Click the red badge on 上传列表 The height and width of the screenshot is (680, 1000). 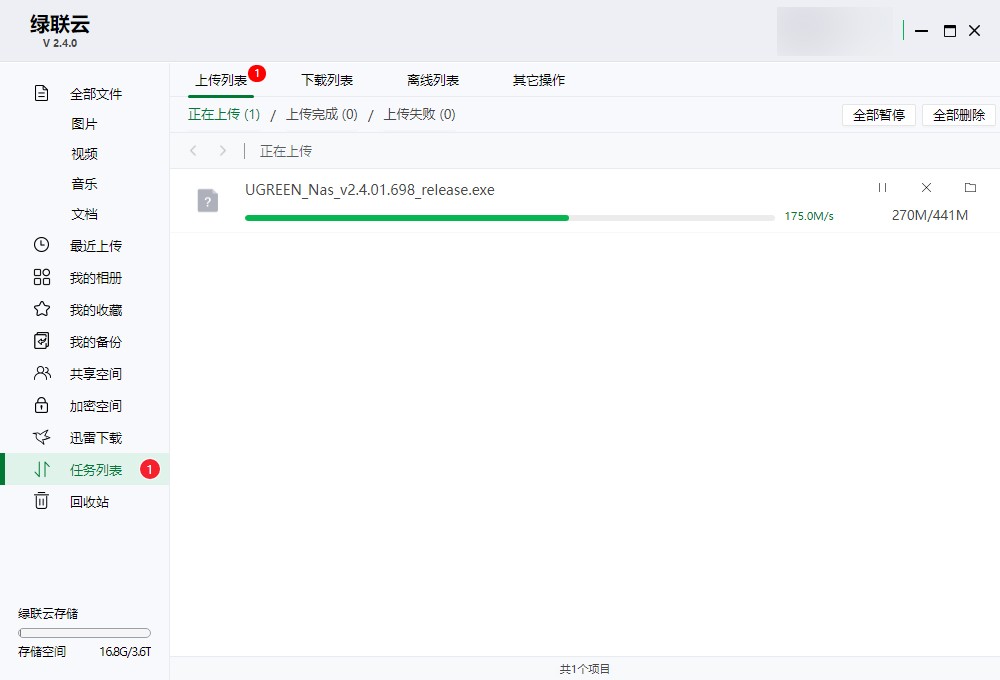[257, 73]
